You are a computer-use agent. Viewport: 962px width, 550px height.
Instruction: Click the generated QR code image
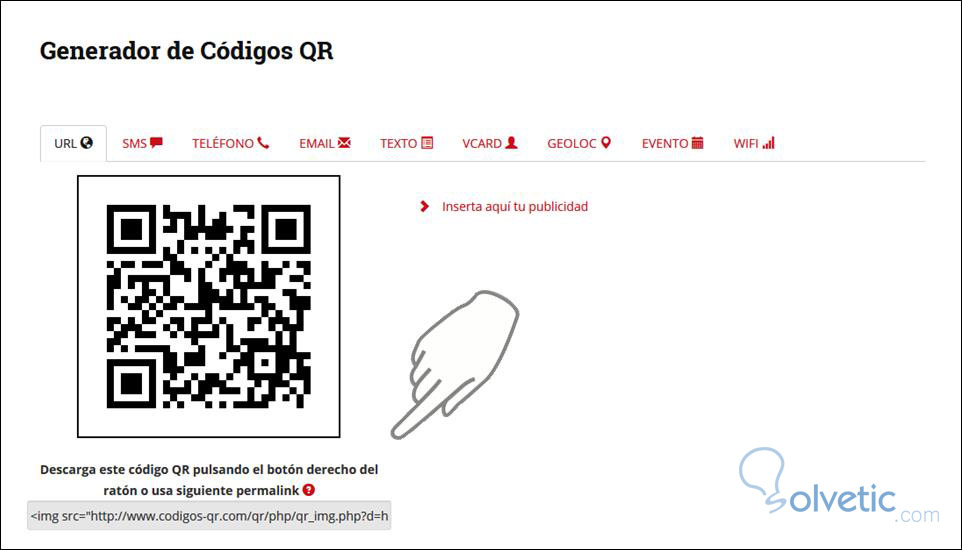(209, 306)
